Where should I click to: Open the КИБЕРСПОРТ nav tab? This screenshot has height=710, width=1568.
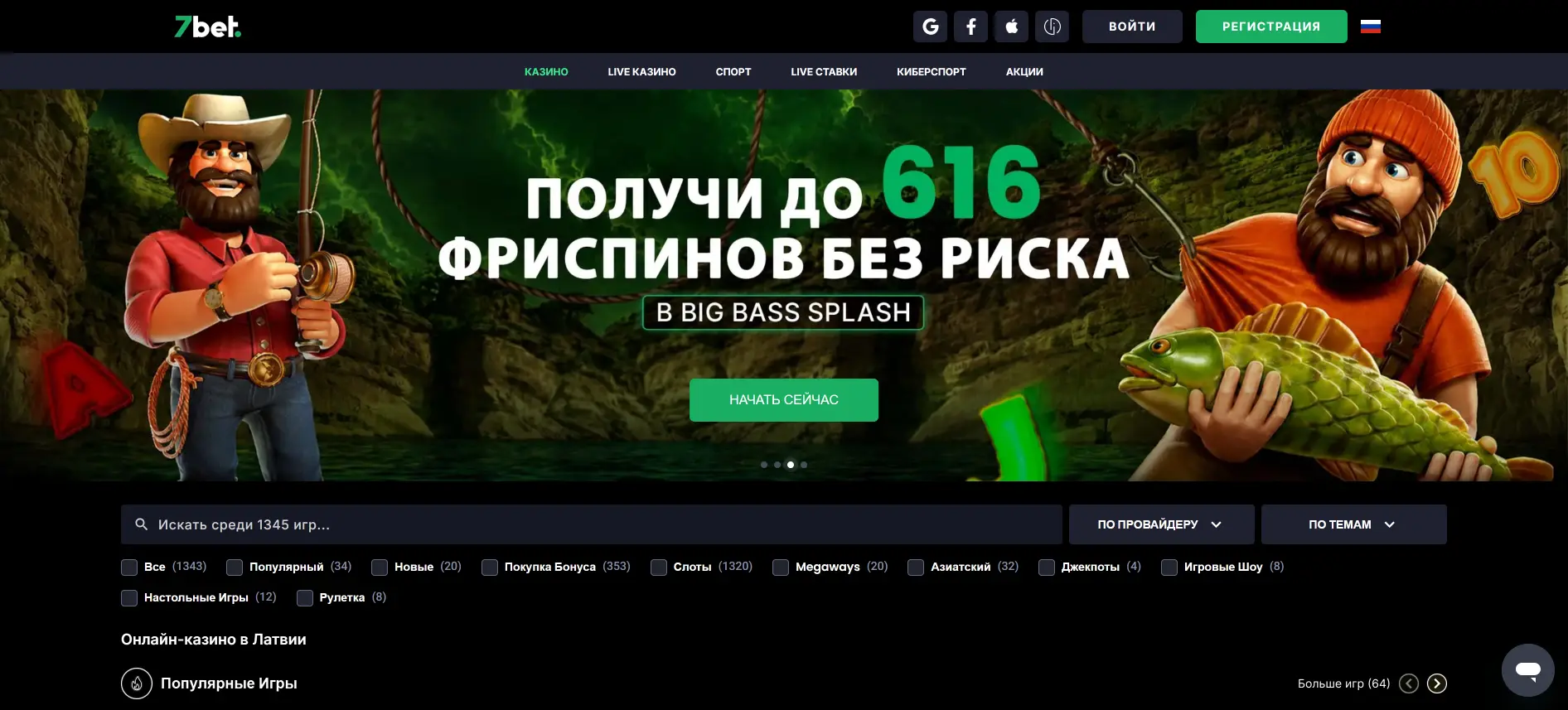coord(932,72)
